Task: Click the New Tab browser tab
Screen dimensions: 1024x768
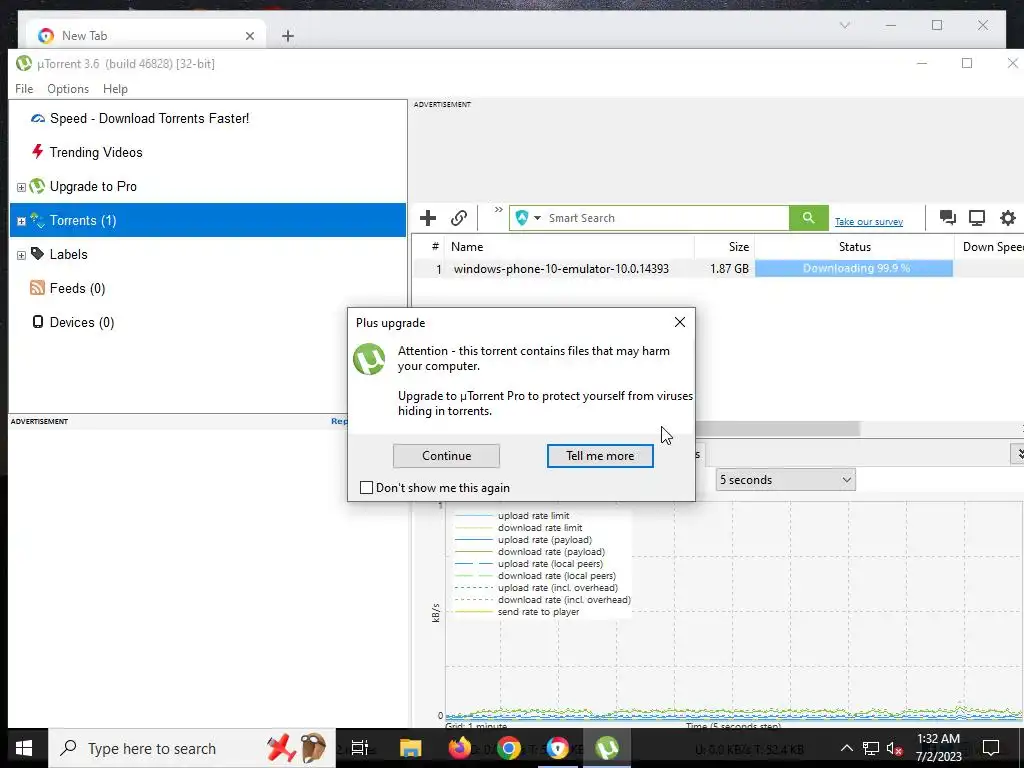Action: point(146,35)
